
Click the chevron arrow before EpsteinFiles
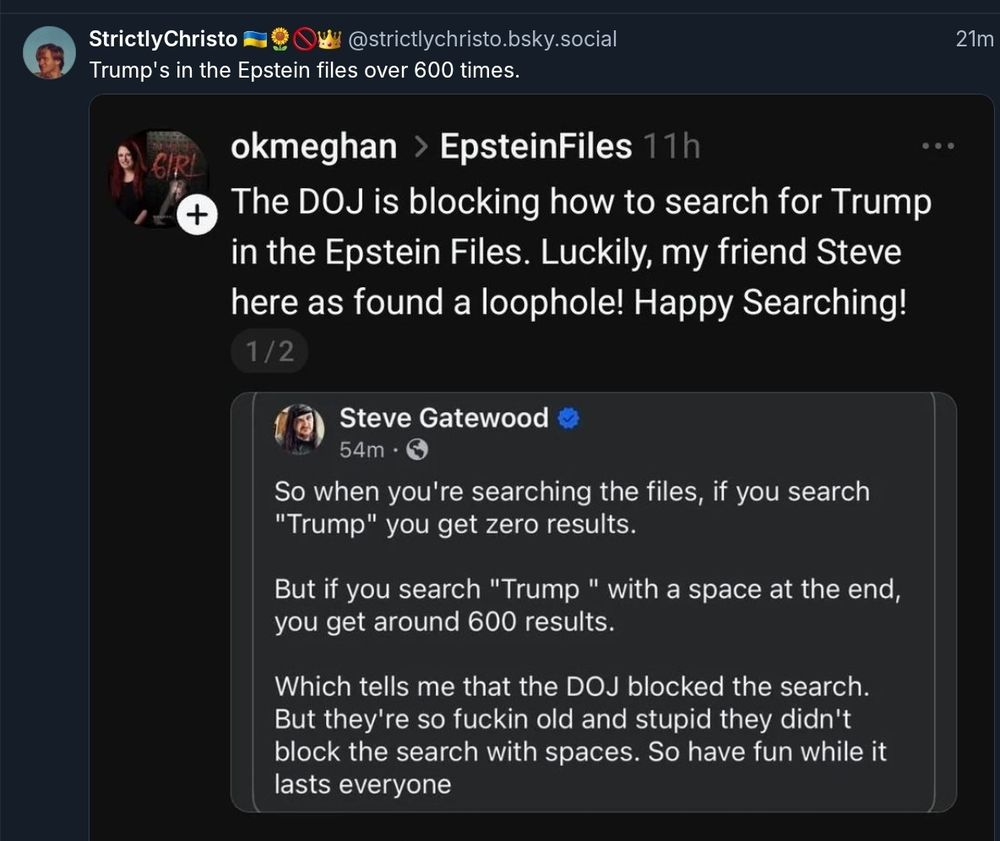pyautogui.click(x=419, y=148)
